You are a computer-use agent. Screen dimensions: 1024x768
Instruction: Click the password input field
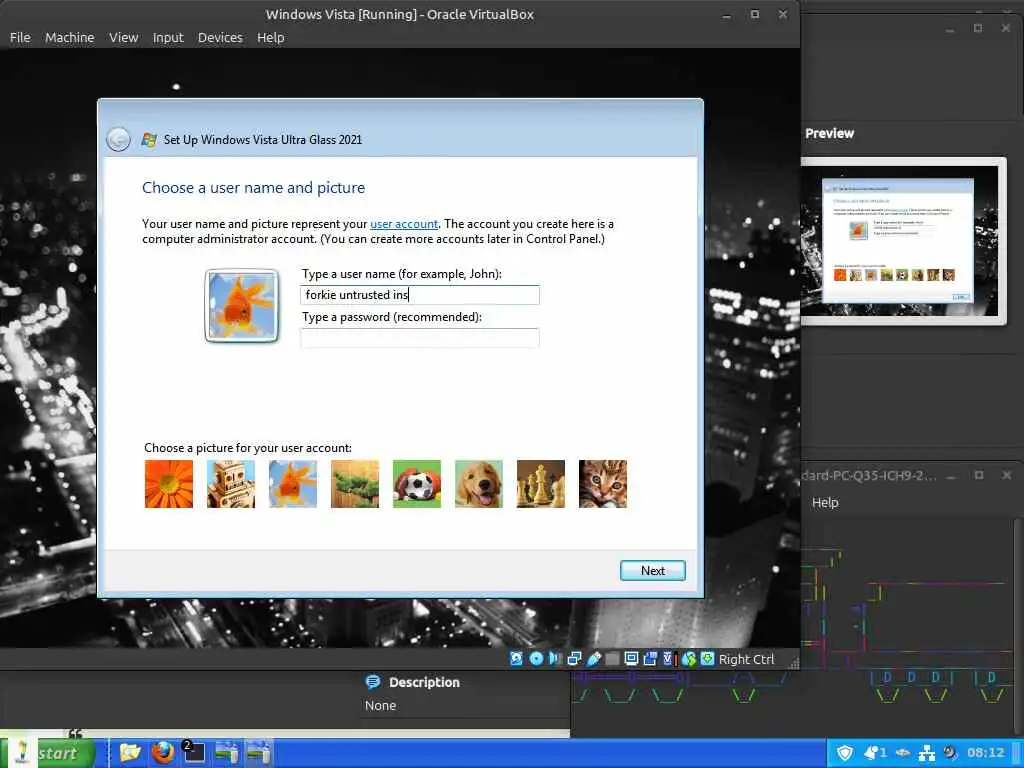pyautogui.click(x=420, y=338)
